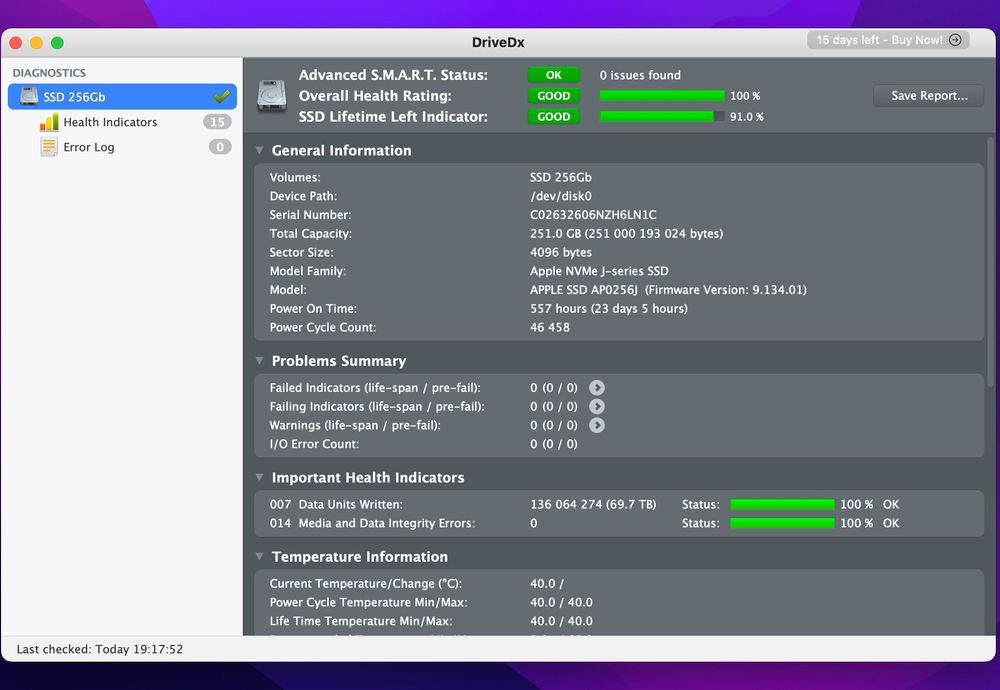Click serial number C02632606NZH6LN1C
The height and width of the screenshot is (690, 1000).
click(593, 215)
